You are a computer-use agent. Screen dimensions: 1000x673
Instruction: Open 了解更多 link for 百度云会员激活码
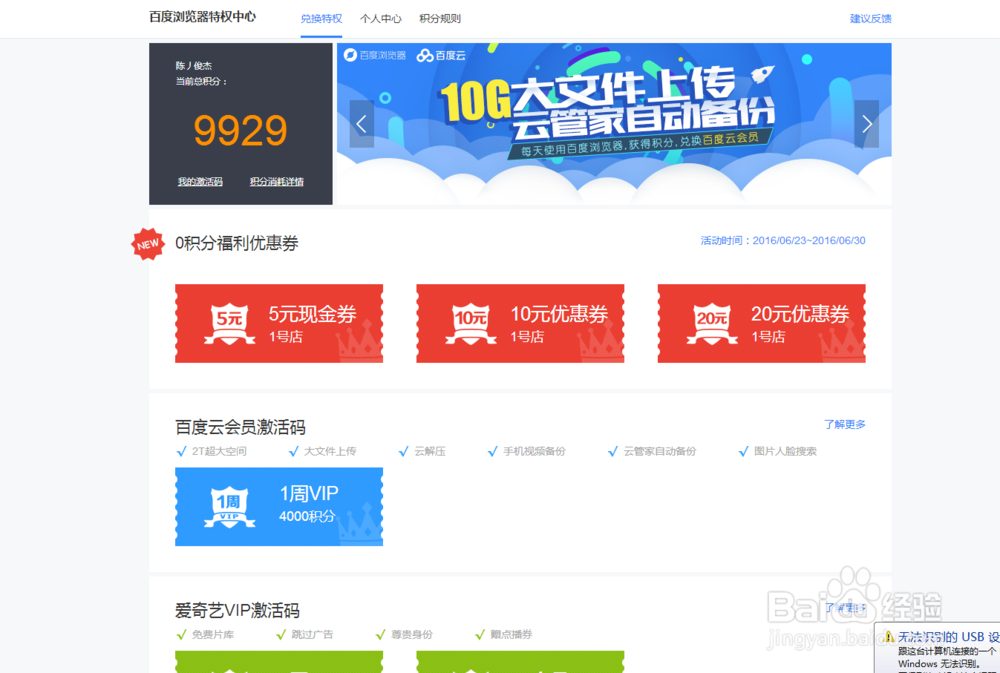click(x=844, y=424)
